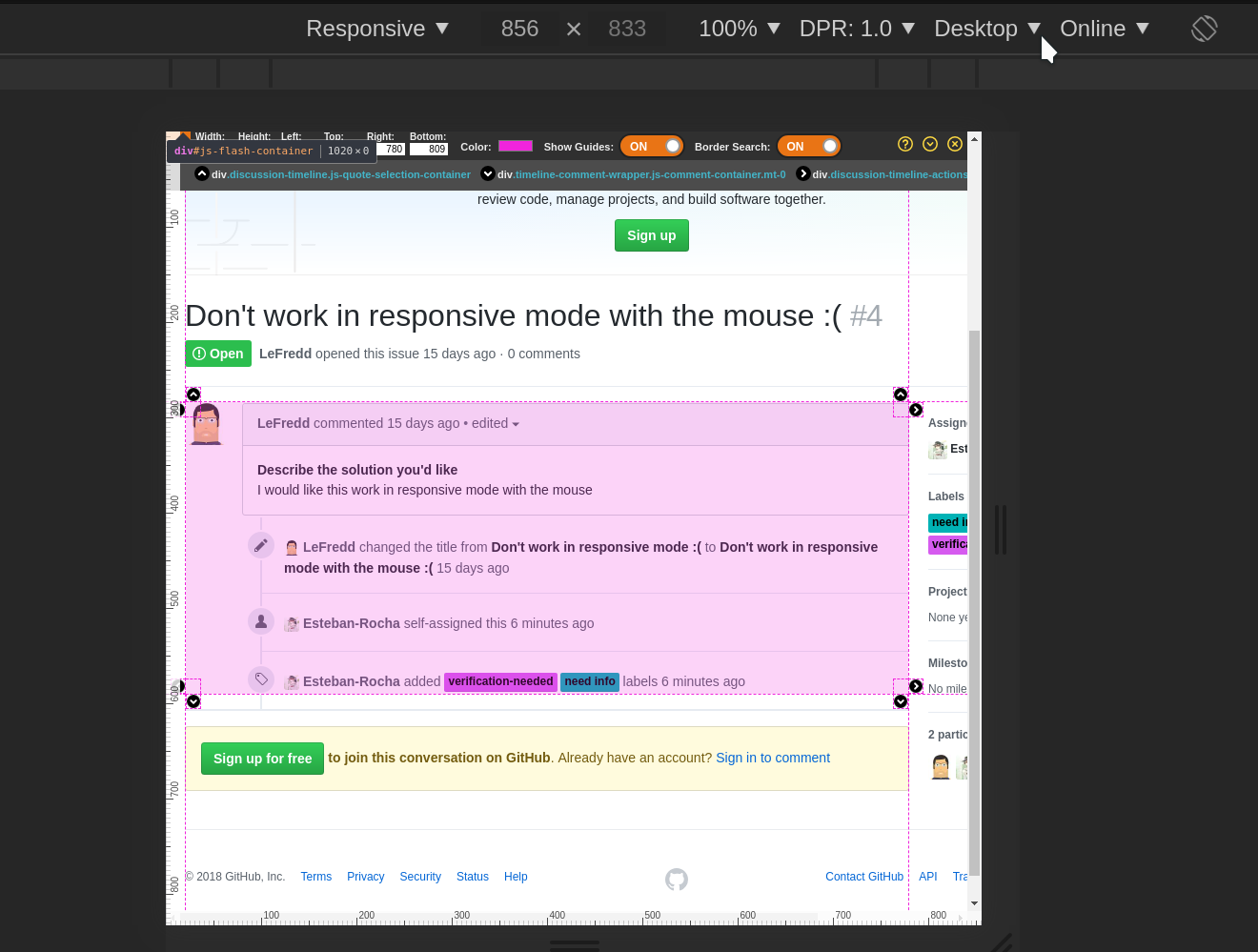Click the verification-needed label in timeline

(500, 681)
